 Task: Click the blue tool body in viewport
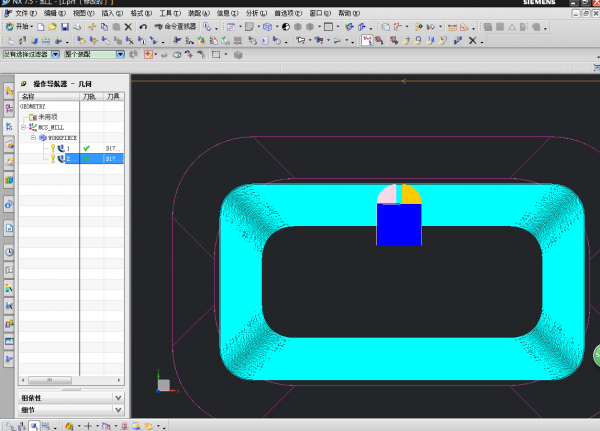[399, 224]
